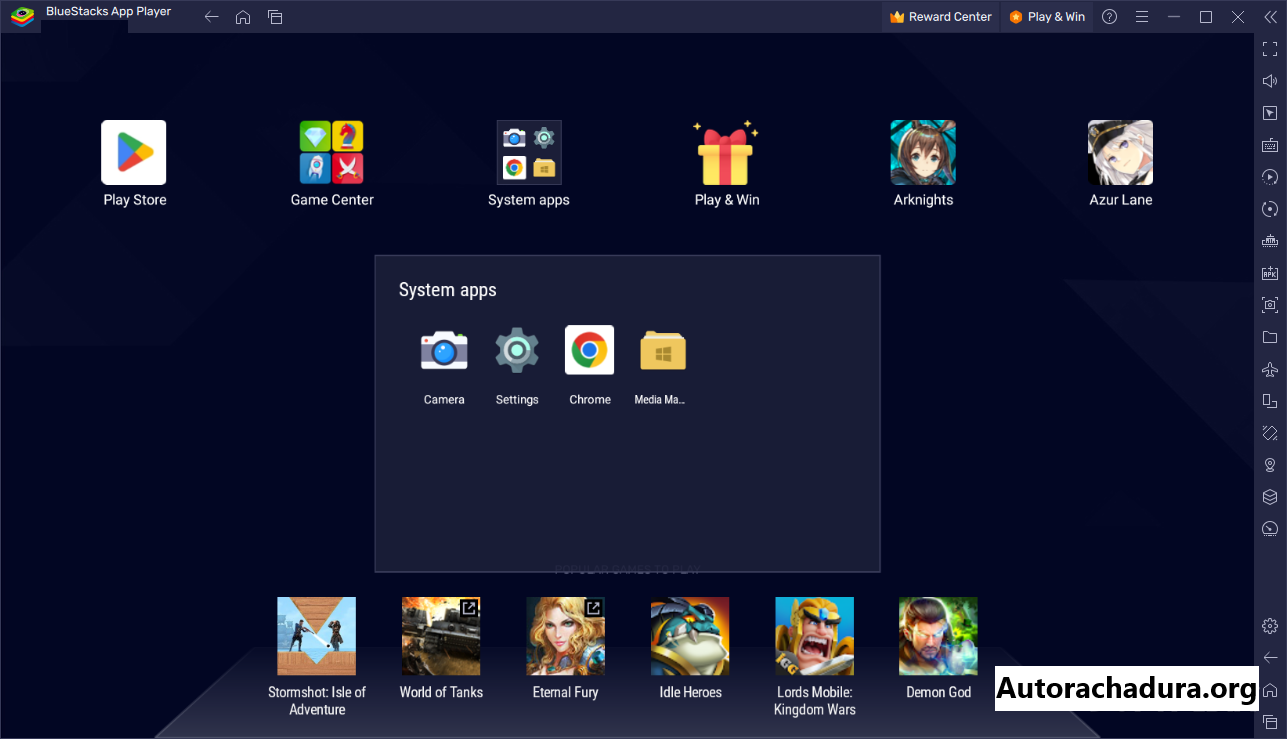
Task: Open the Camera app in System apps
Action: point(444,350)
